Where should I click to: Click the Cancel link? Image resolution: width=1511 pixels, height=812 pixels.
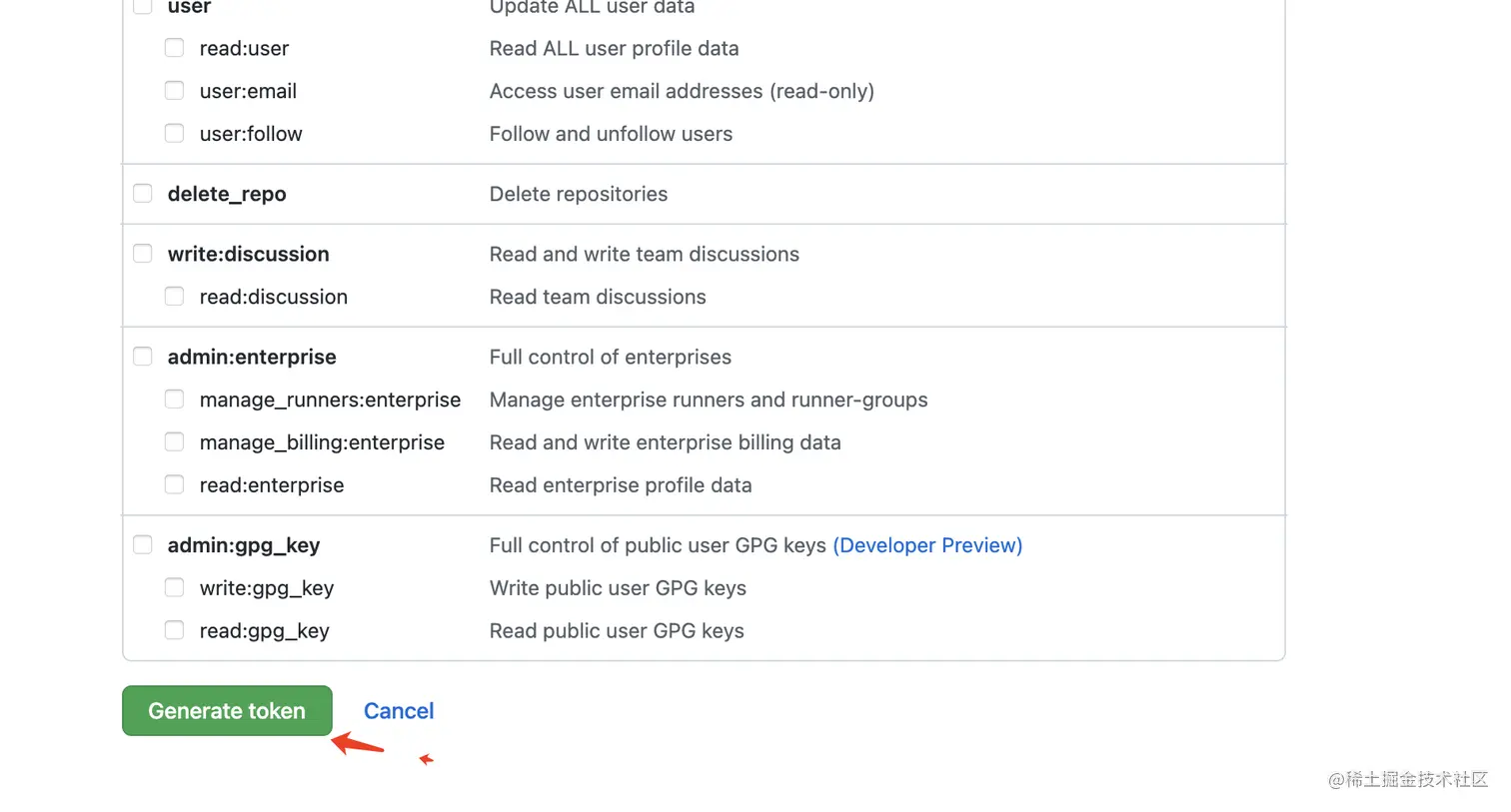click(x=399, y=711)
